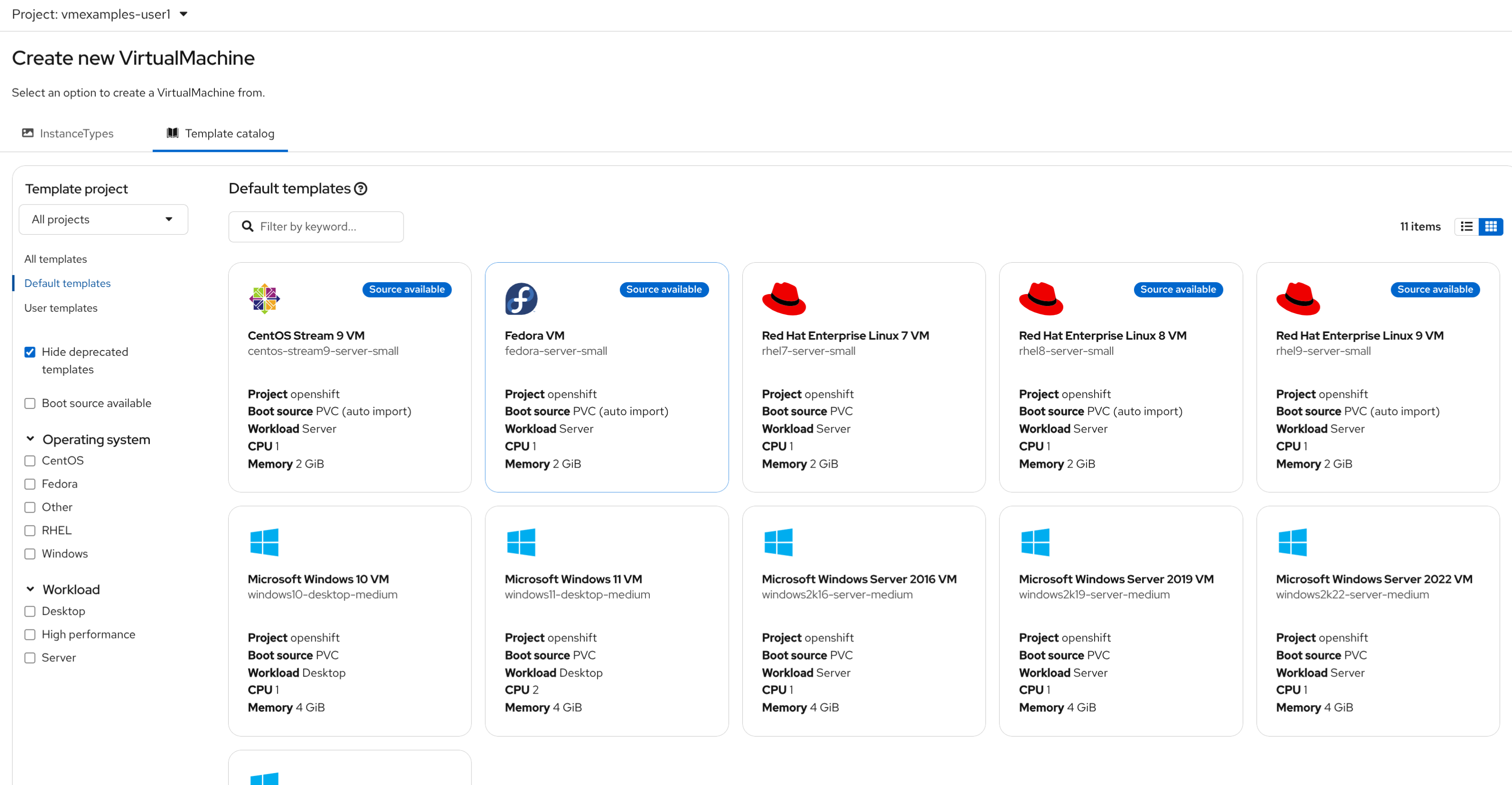Click the Red Hat logo on RHEL 7 card
Viewport: 1512px width, 785px height.
(x=783, y=298)
